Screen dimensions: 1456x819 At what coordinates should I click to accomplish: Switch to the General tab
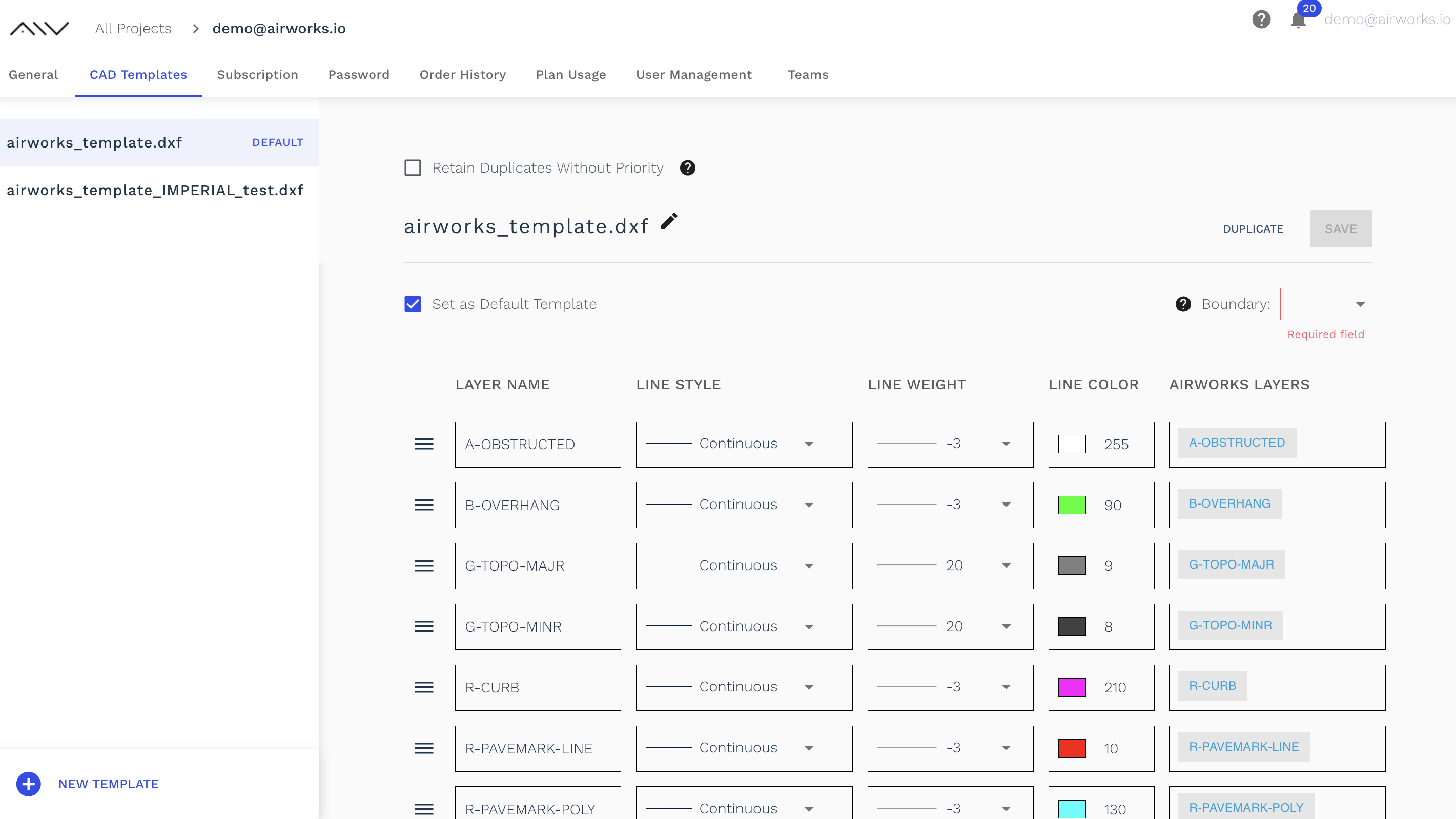point(33,75)
